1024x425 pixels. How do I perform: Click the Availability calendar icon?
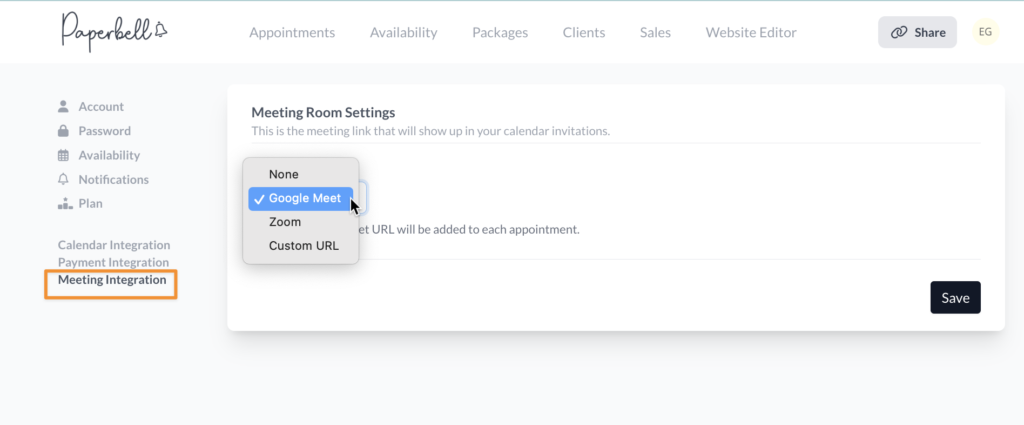pos(63,155)
